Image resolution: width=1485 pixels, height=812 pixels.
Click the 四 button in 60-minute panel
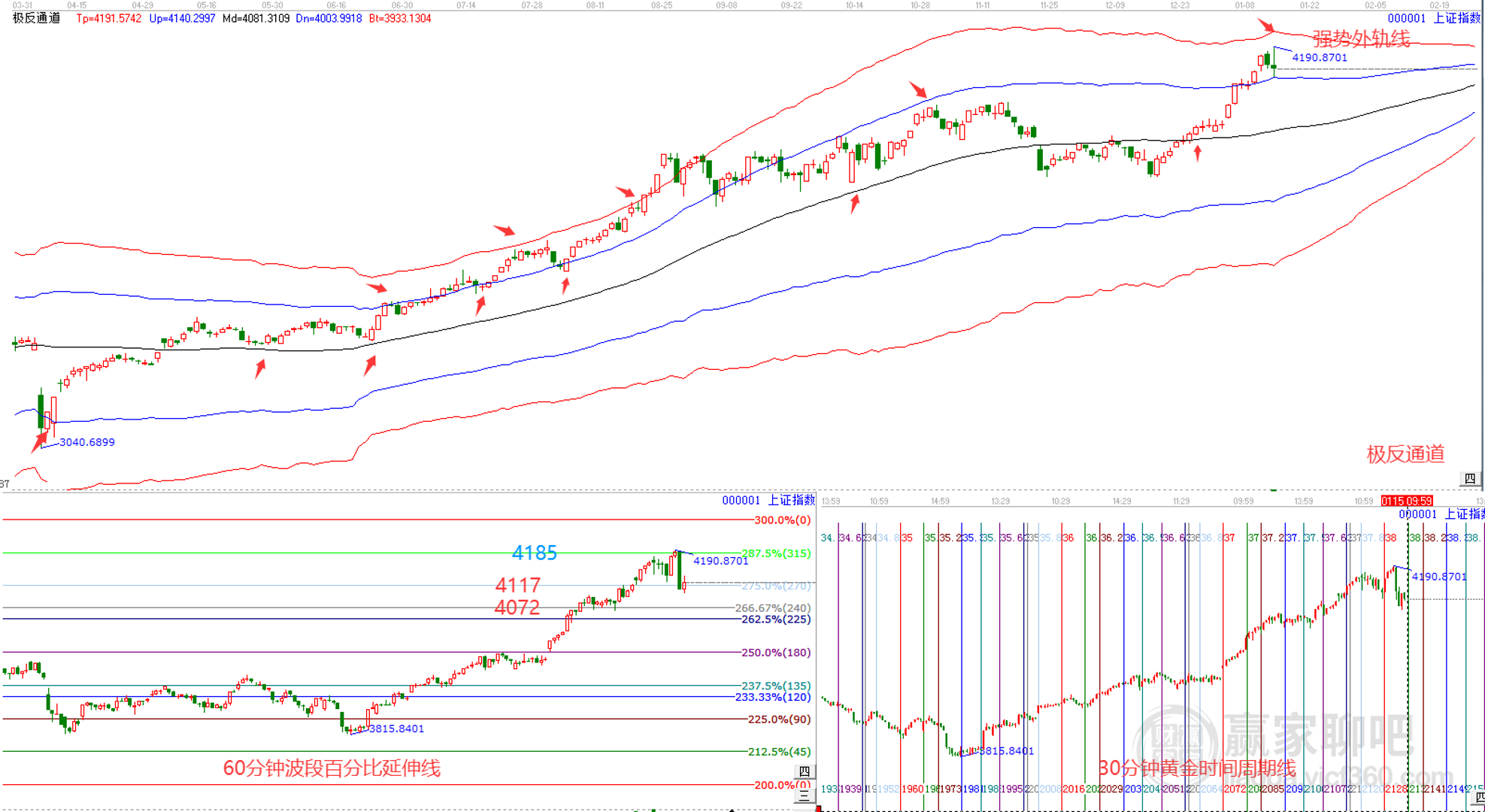tap(804, 771)
